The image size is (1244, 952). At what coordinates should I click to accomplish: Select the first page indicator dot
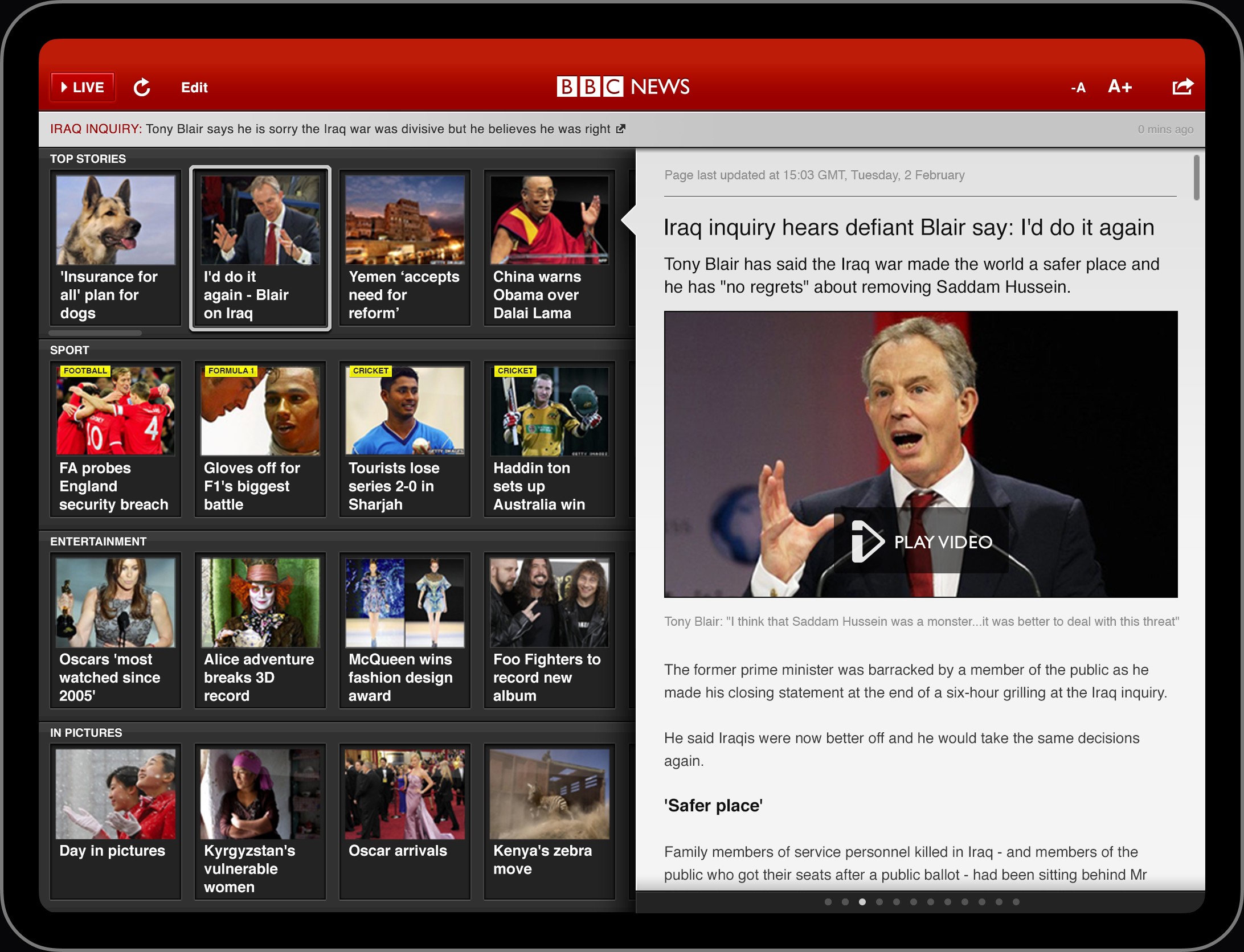[828, 902]
